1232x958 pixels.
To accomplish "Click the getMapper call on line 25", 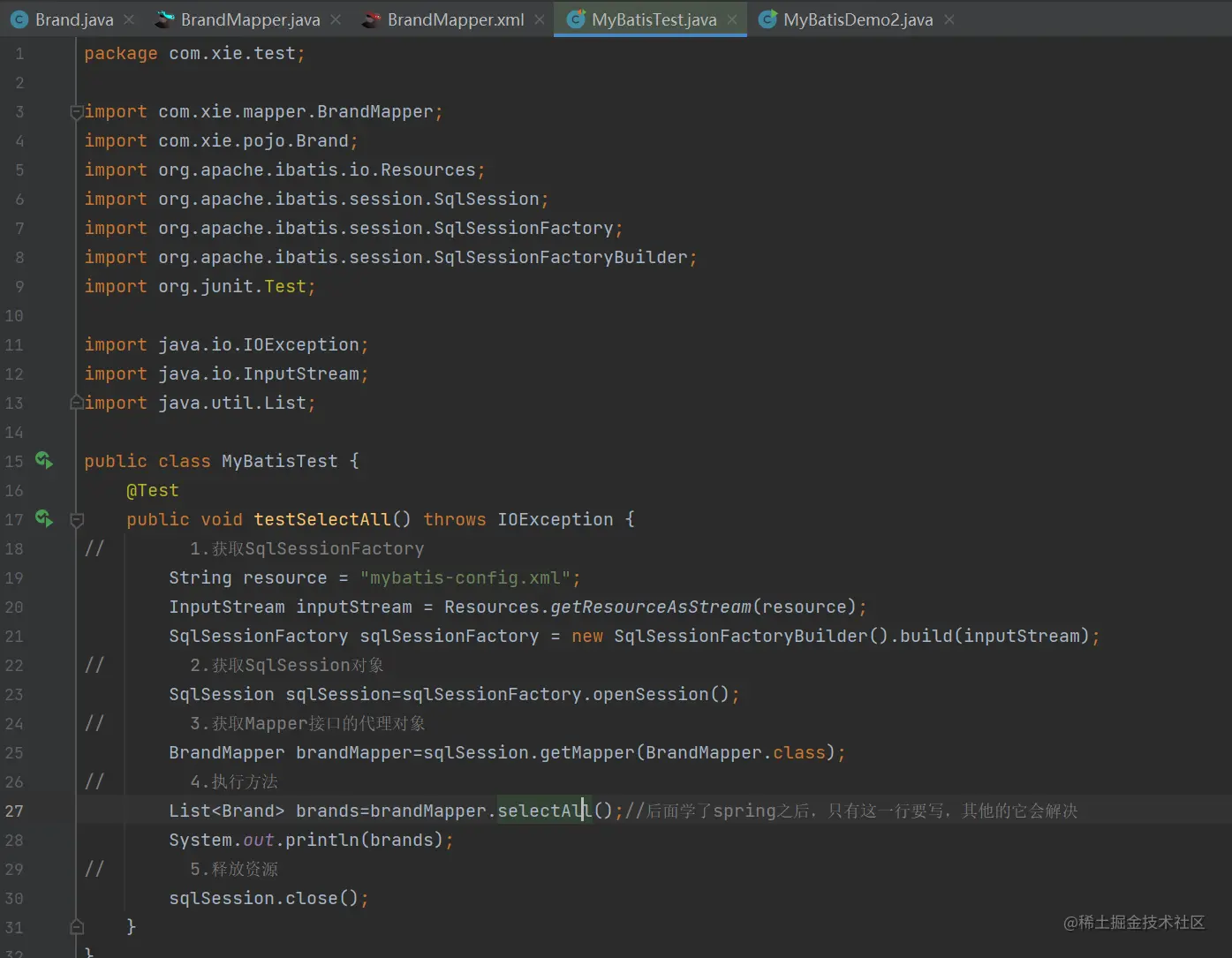I will 587,752.
